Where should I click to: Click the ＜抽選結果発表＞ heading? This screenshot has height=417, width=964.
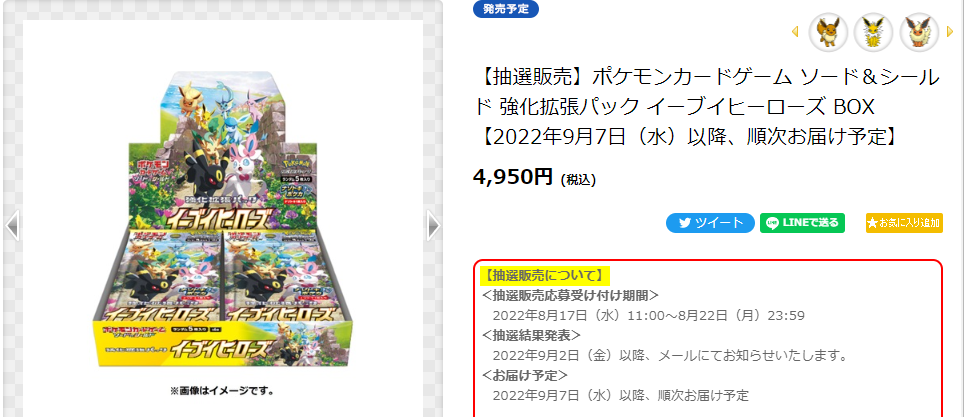tap(531, 335)
